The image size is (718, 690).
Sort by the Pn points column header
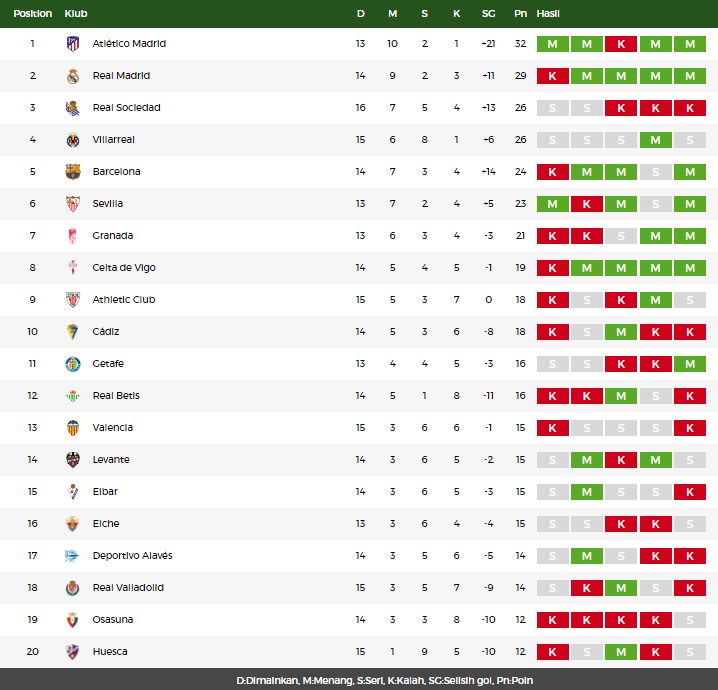pos(520,14)
